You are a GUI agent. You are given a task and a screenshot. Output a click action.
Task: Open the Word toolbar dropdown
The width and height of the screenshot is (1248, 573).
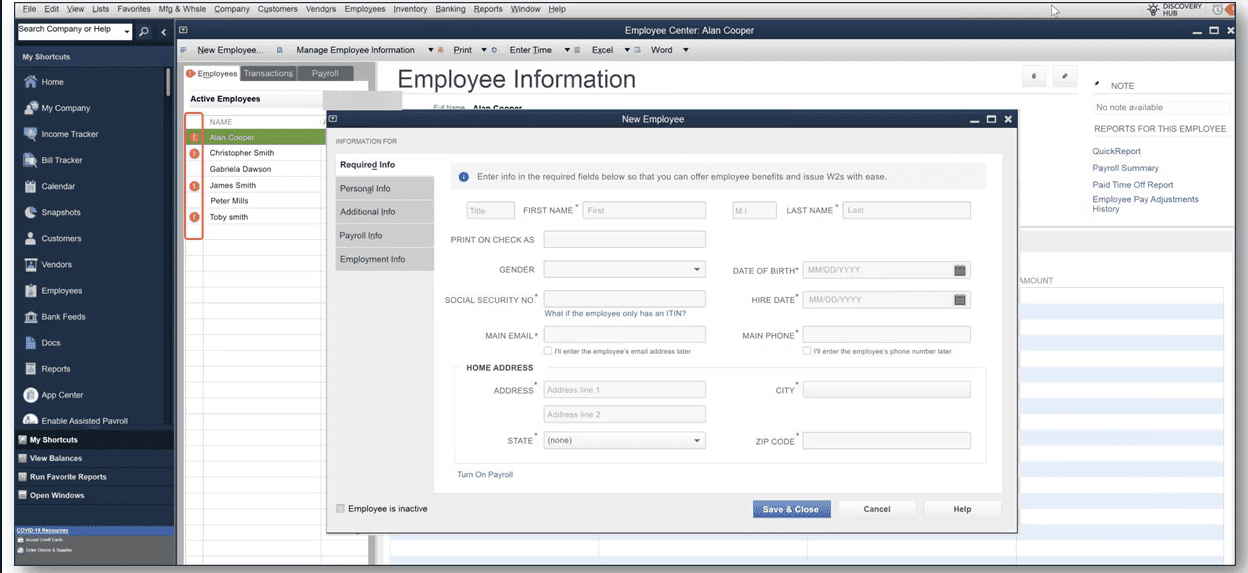pos(686,50)
